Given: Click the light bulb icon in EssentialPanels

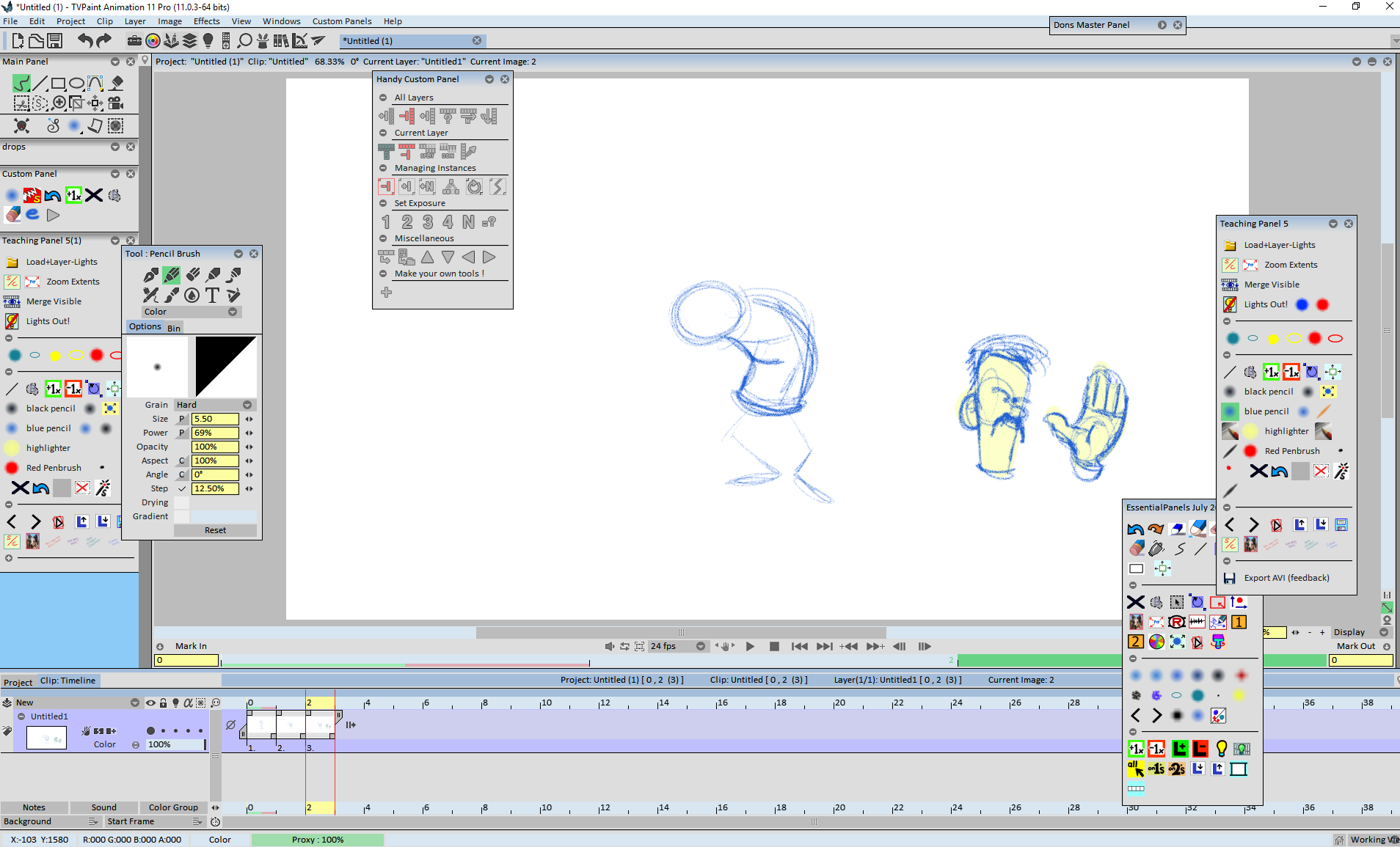Looking at the screenshot, I should pos(1221,749).
